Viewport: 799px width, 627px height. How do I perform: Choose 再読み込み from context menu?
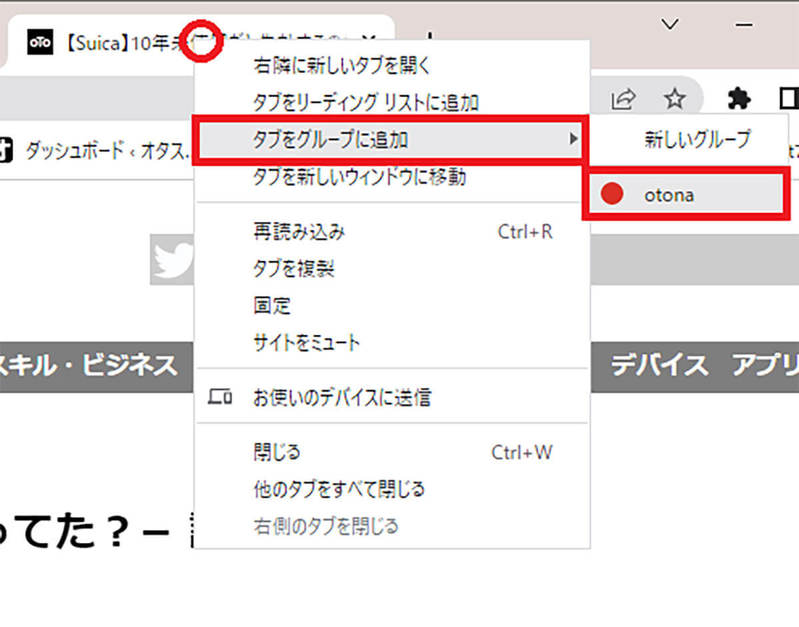pyautogui.click(x=392, y=232)
